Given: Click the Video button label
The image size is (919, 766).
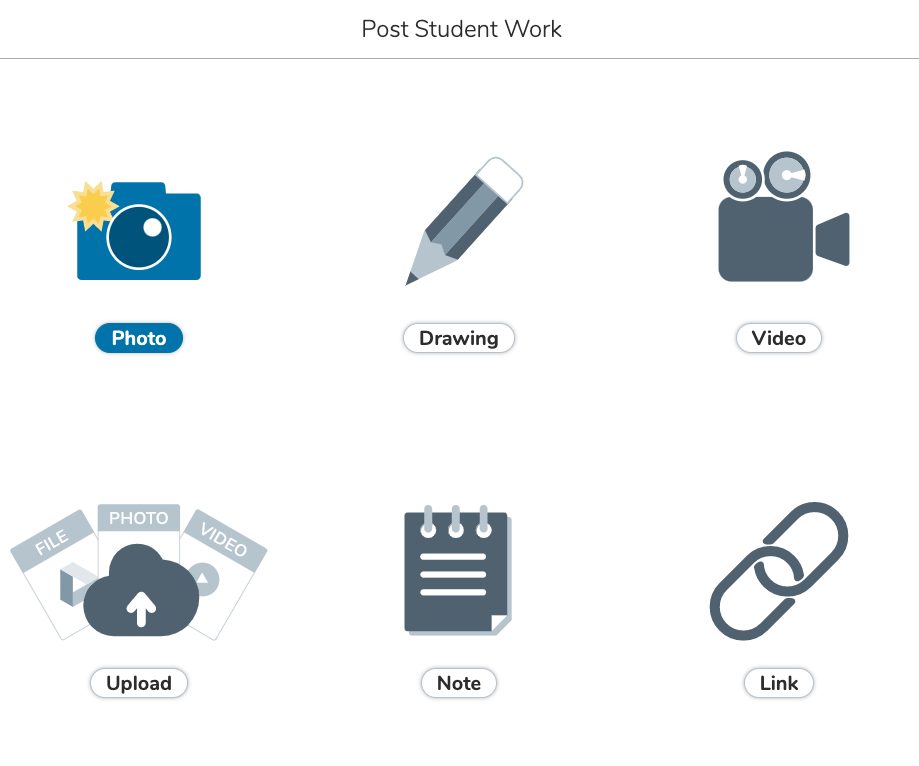Looking at the screenshot, I should pyautogui.click(x=779, y=338).
